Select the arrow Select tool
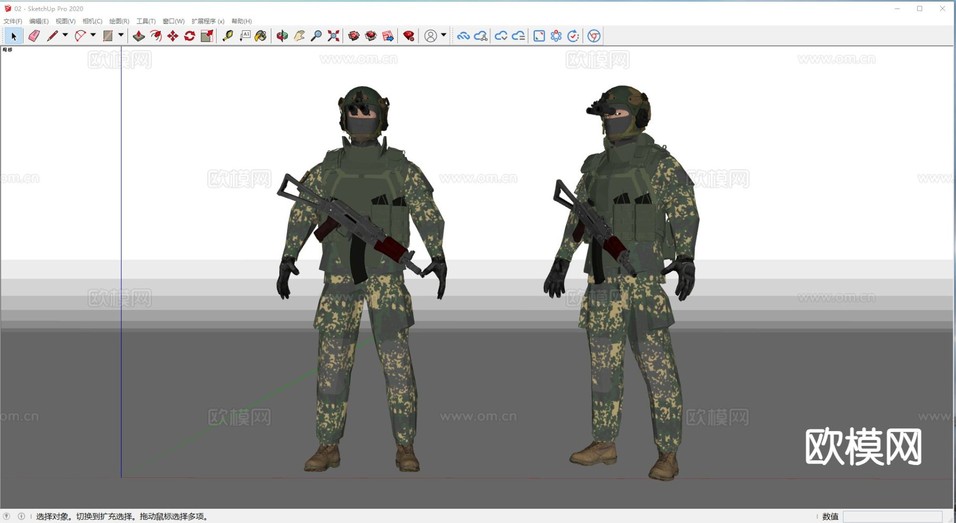This screenshot has width=956, height=523. 13,36
